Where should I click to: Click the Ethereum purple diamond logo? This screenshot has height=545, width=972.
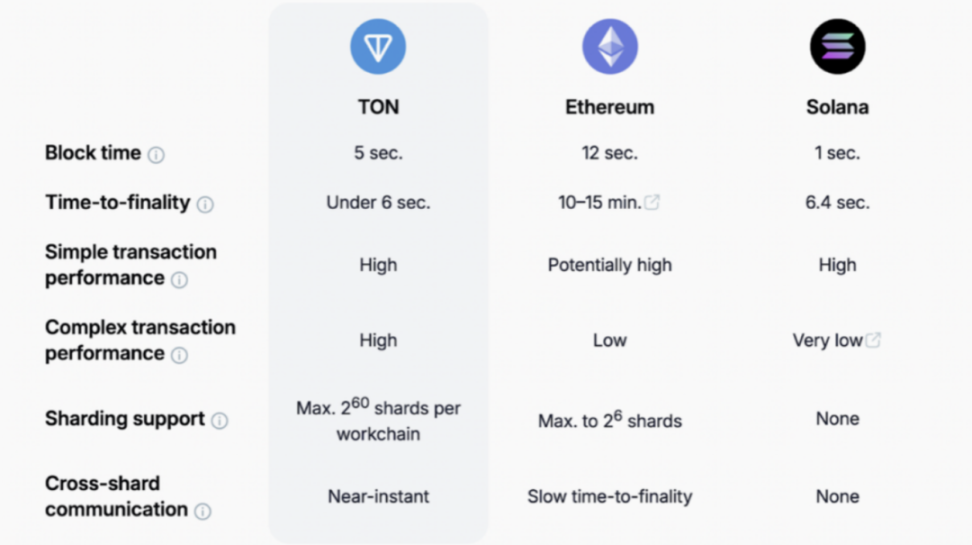pyautogui.click(x=610, y=47)
